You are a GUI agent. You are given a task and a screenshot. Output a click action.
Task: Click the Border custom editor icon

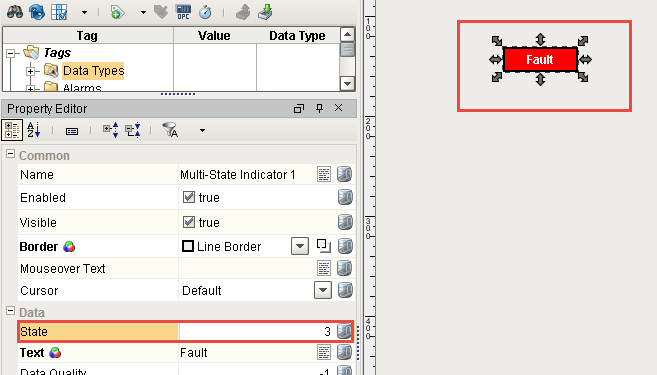pos(323,246)
